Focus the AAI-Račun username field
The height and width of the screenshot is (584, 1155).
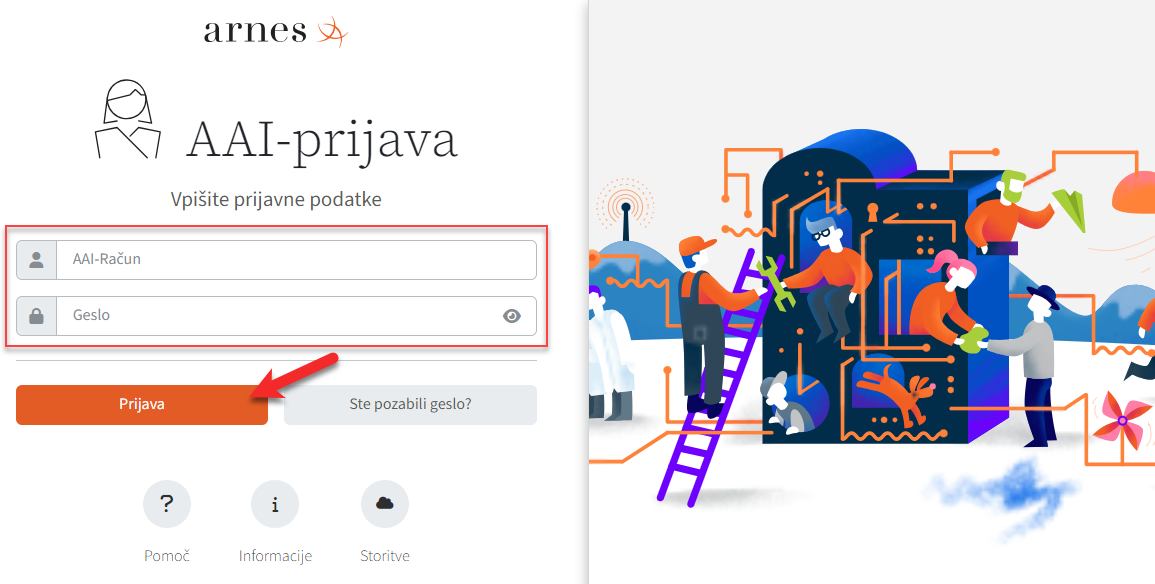[x=296, y=260]
